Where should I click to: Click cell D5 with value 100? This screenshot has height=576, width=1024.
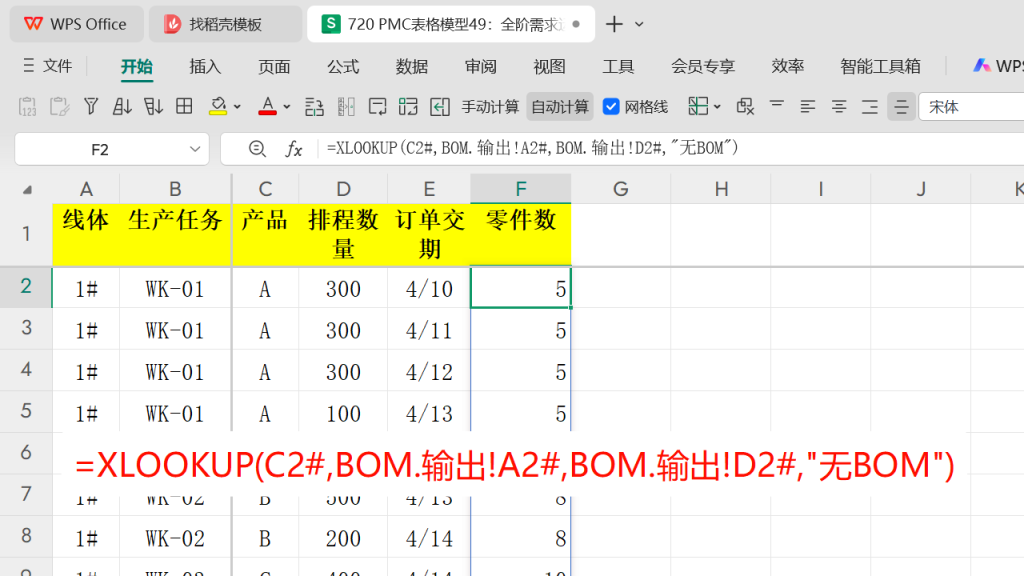coord(343,413)
